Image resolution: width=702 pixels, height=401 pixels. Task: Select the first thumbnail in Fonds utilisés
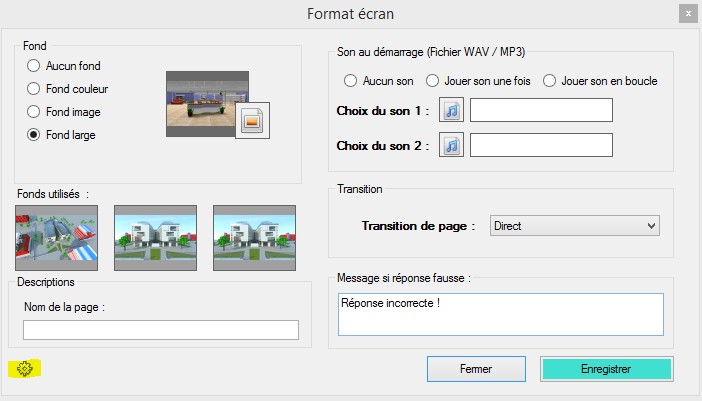coord(57,238)
